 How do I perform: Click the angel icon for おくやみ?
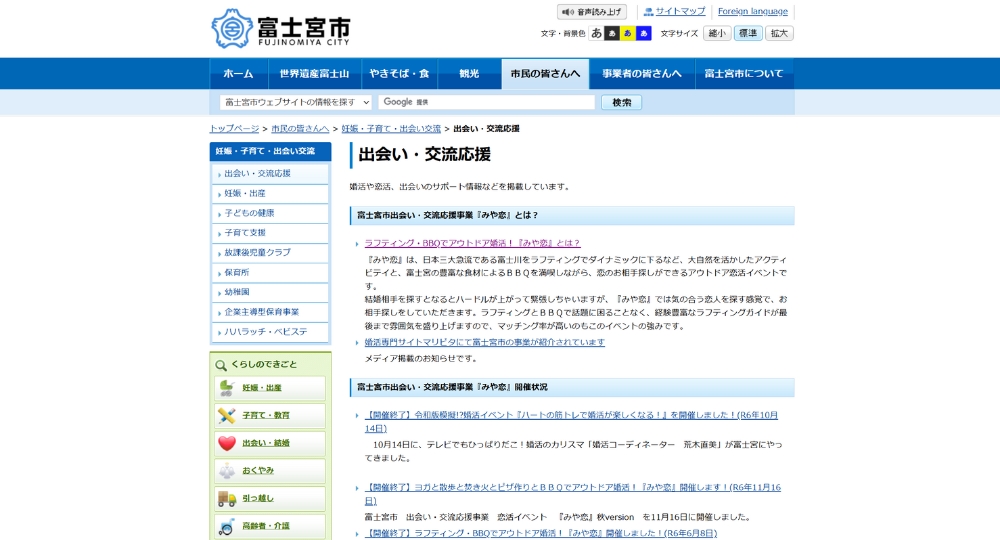click(x=227, y=471)
